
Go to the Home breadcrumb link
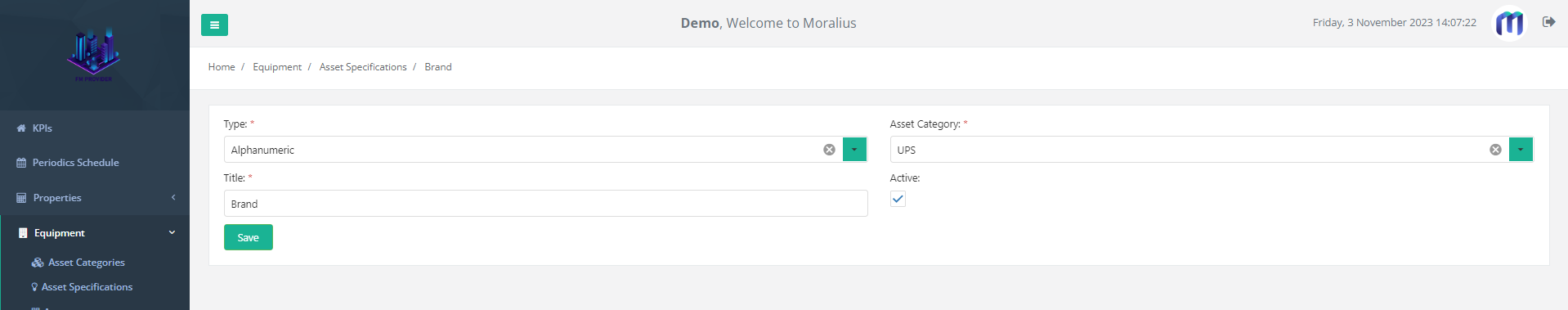tap(222, 67)
